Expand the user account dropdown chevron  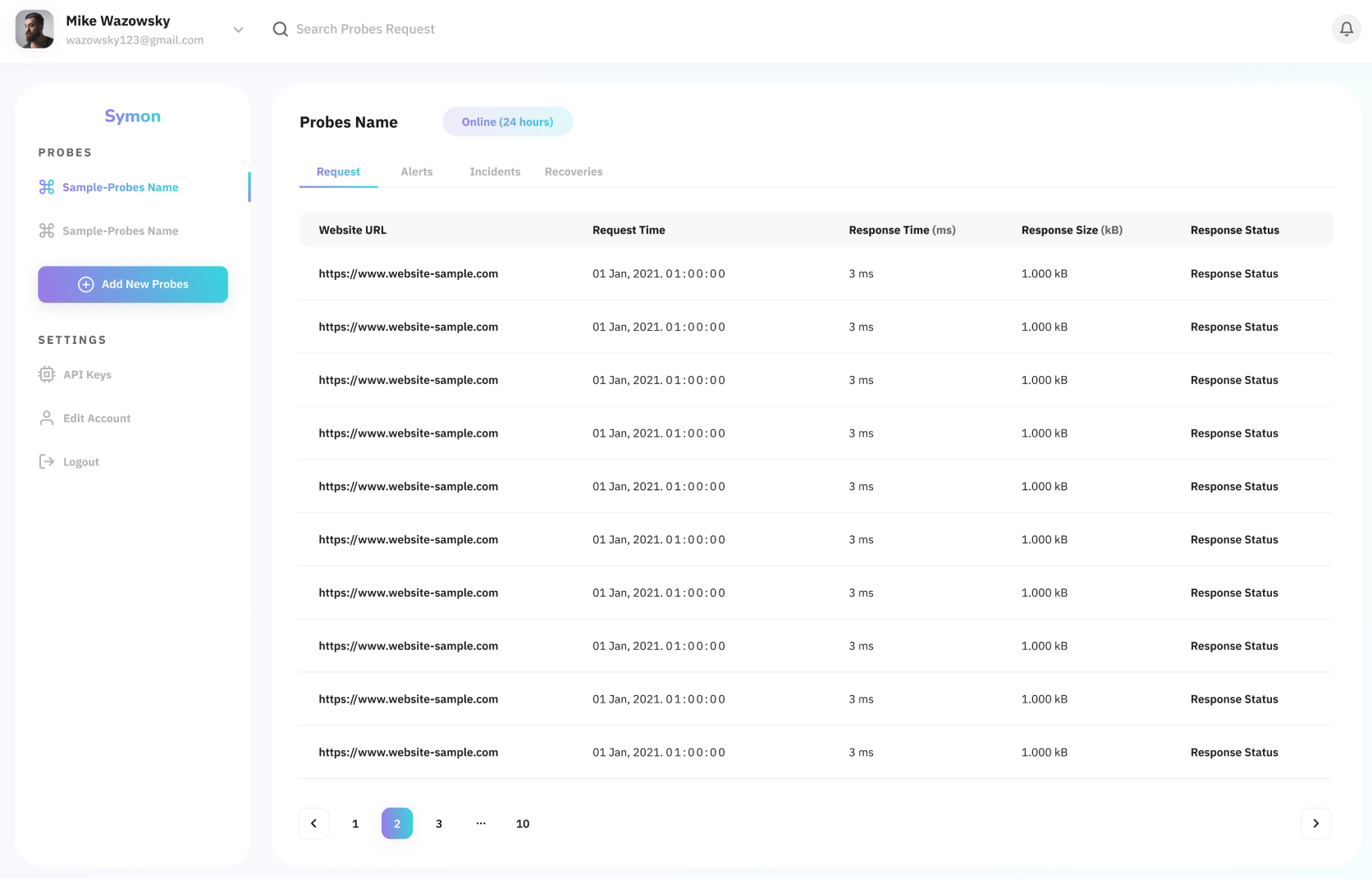tap(239, 30)
